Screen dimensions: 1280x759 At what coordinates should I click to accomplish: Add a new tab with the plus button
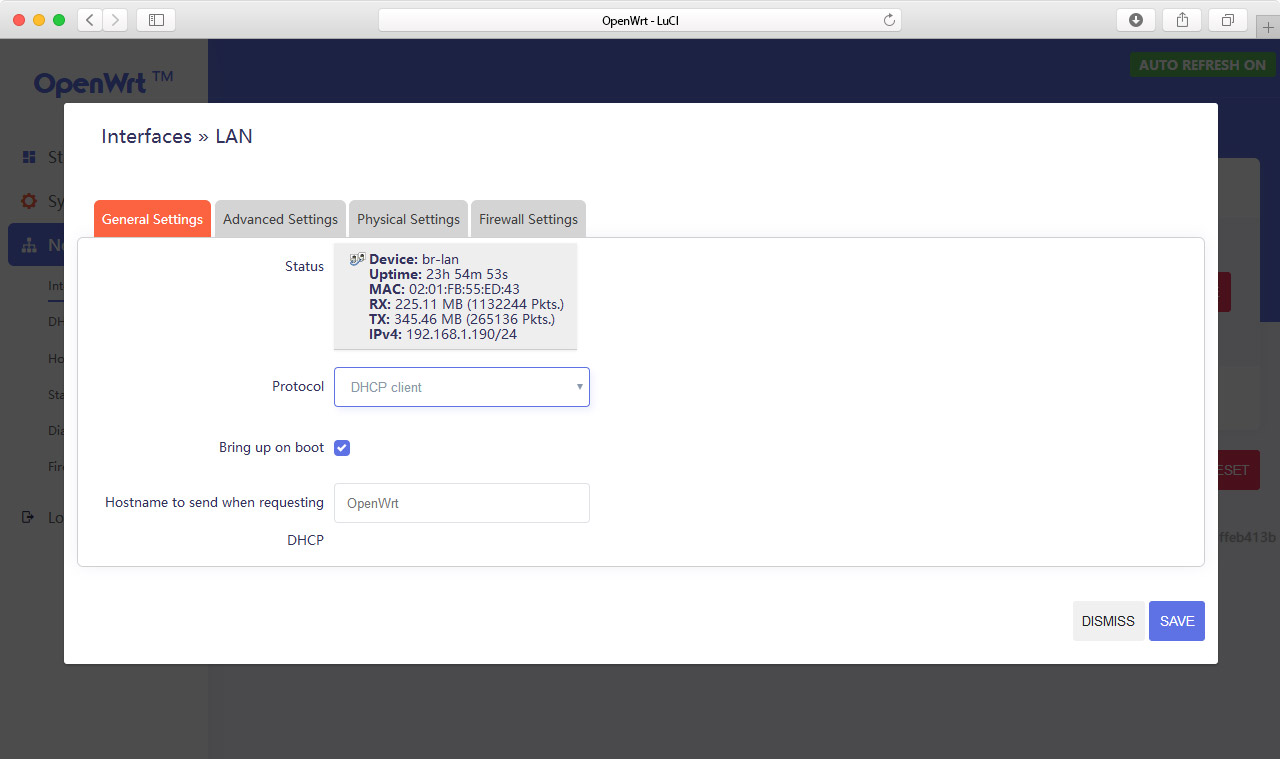(1268, 27)
